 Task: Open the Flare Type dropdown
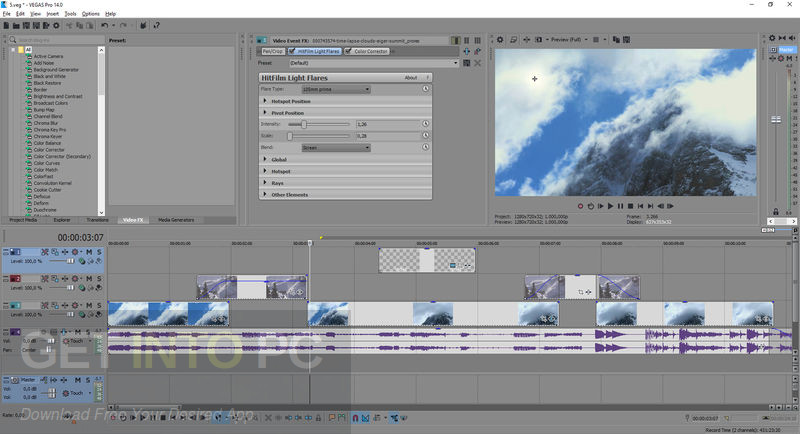coord(336,89)
